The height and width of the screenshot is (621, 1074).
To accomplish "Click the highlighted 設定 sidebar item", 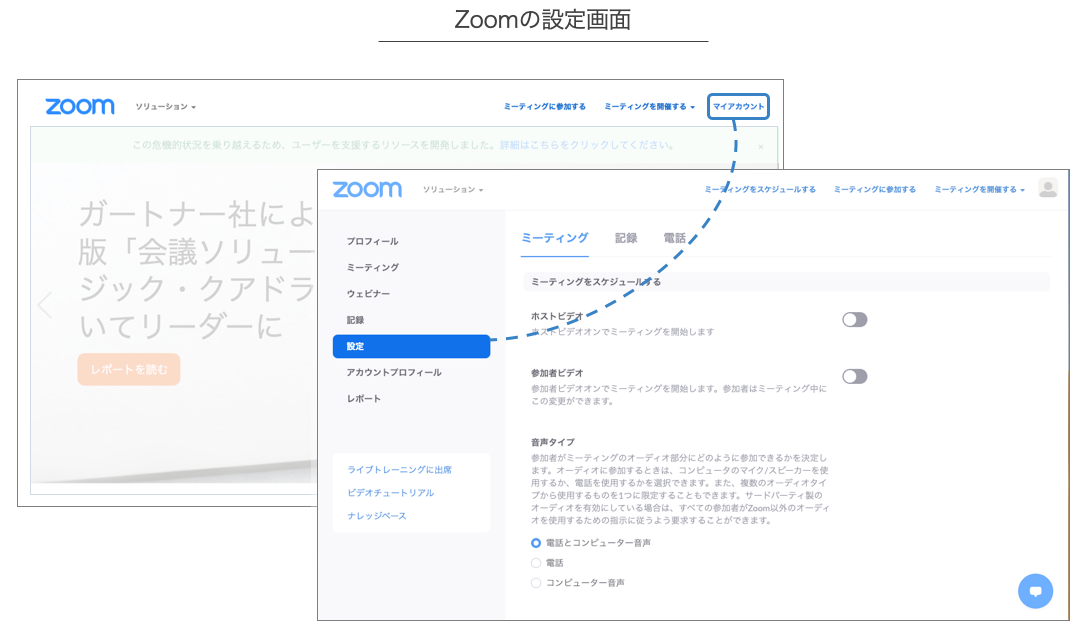I will click(x=411, y=346).
